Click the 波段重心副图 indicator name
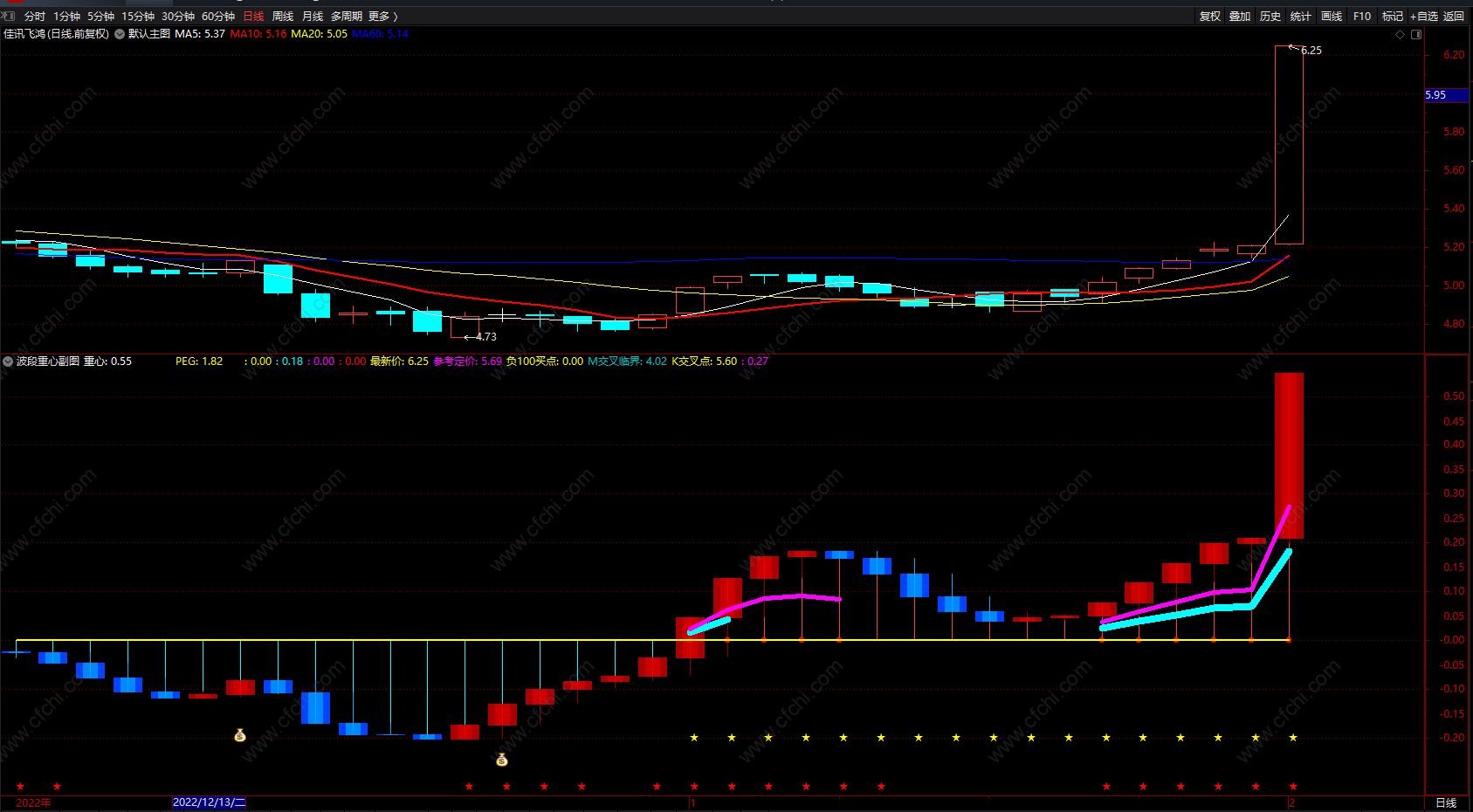The height and width of the screenshot is (812, 1473). tap(48, 361)
